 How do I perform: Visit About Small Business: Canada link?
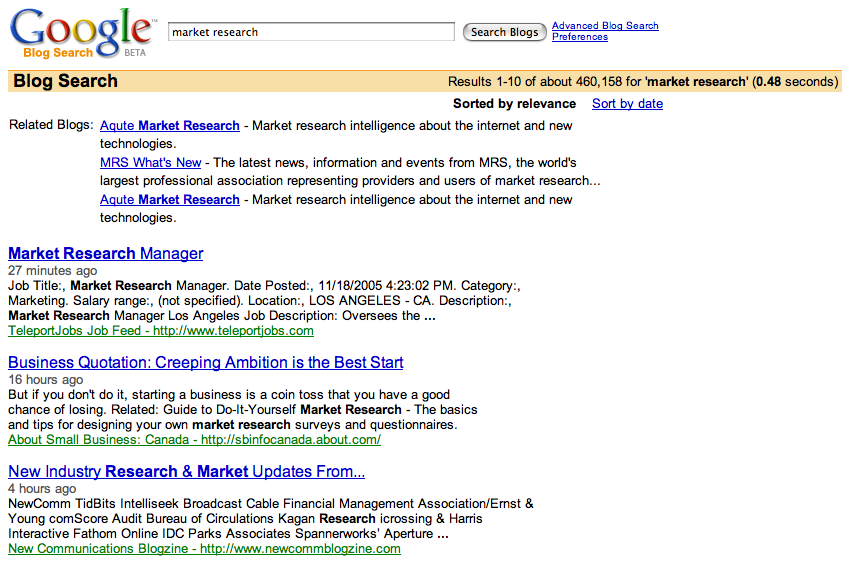tap(194, 440)
